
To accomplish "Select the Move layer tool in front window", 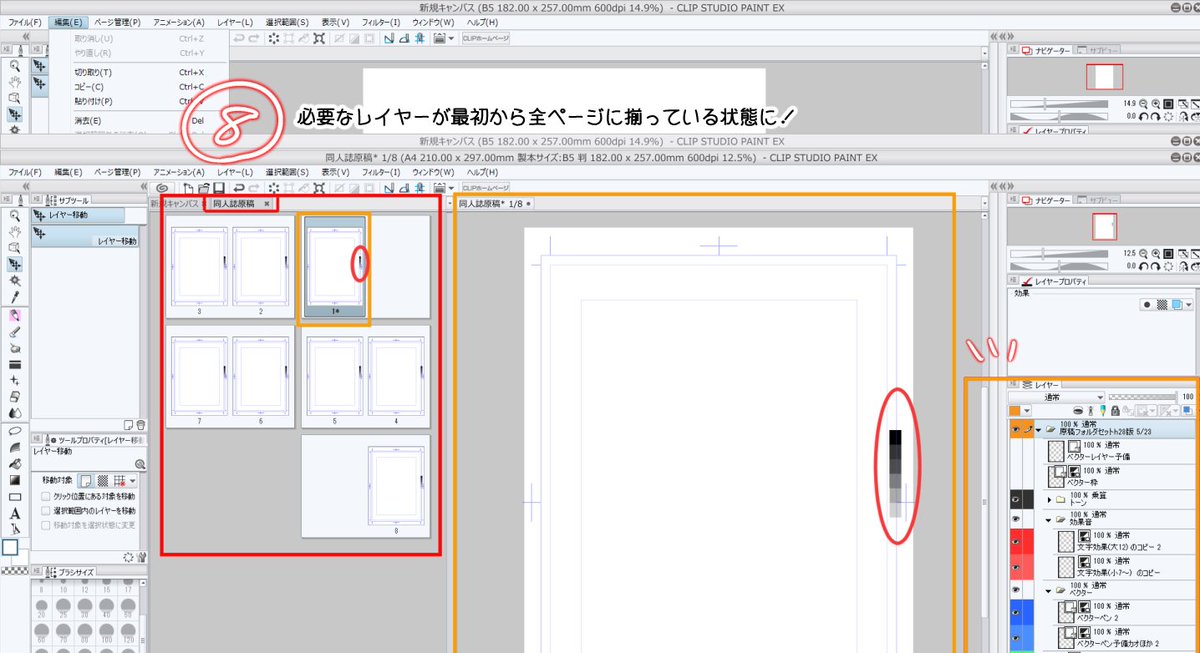I will [x=15, y=265].
